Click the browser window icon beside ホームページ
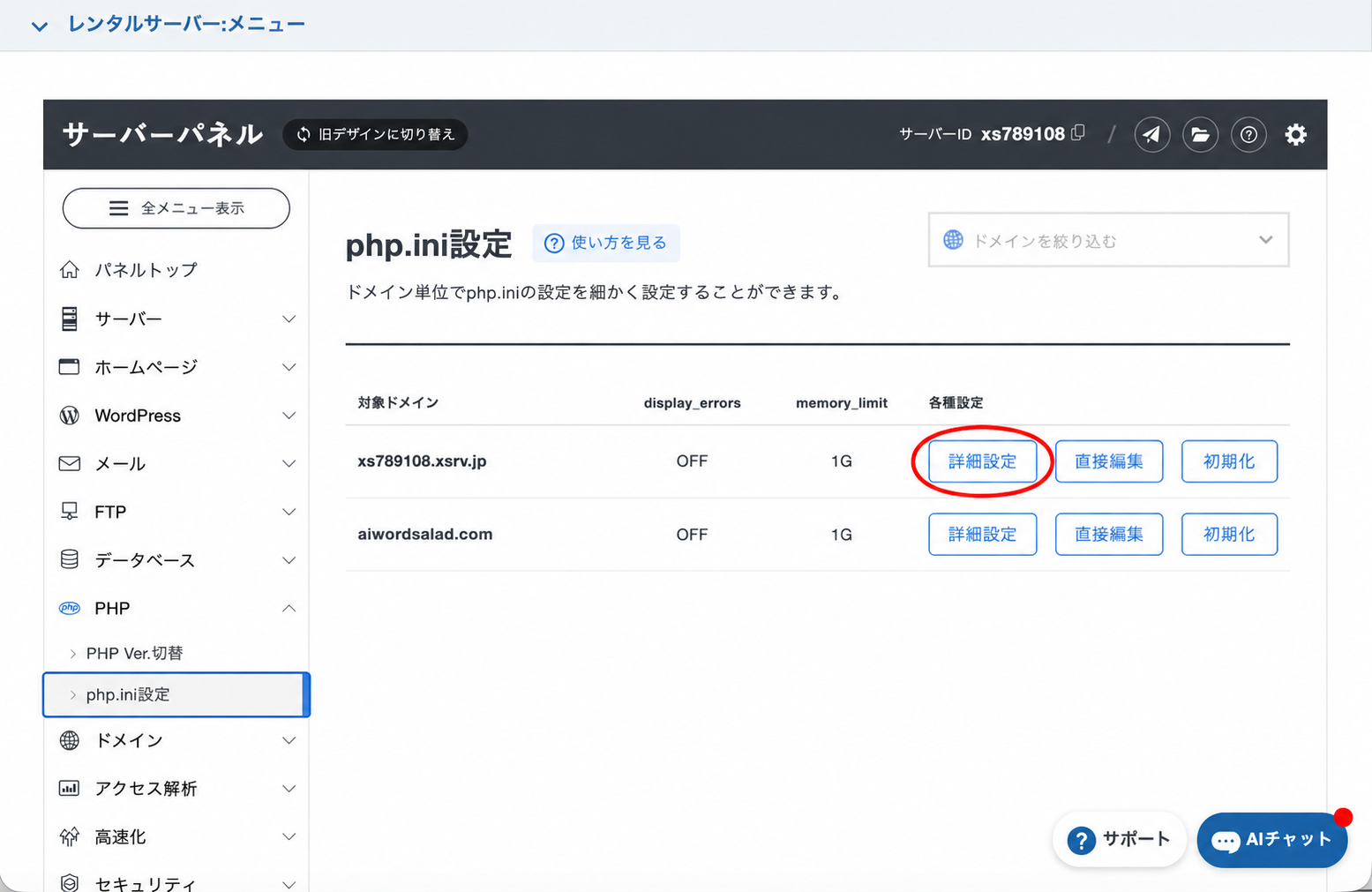1372x892 pixels. (x=69, y=366)
